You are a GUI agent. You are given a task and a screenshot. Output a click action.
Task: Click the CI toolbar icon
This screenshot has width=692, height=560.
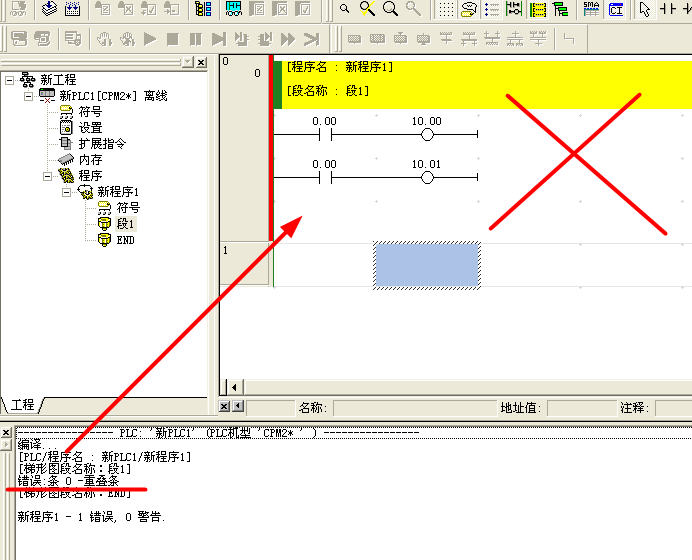pos(616,10)
